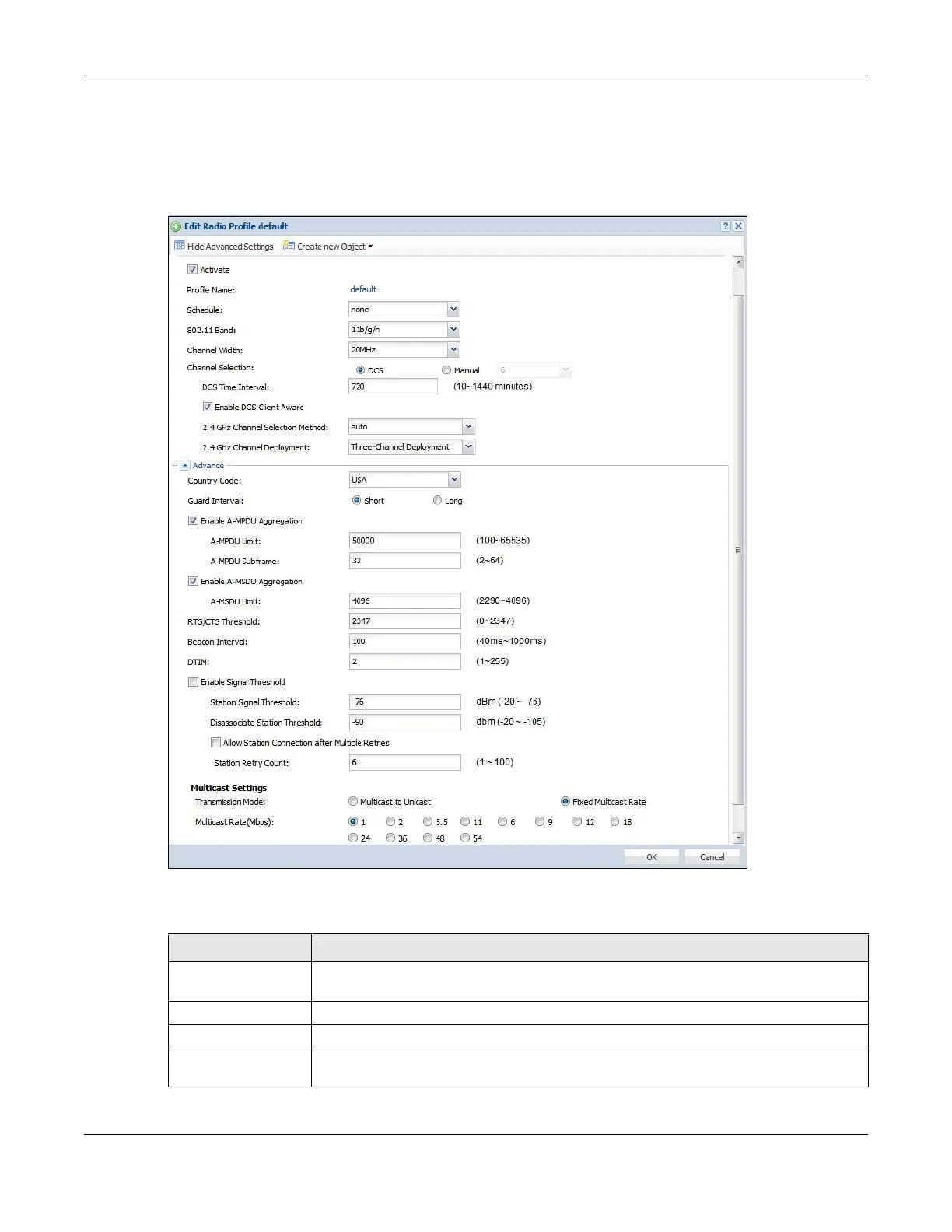The width and height of the screenshot is (952, 1232).
Task: Click the DTIM field
Action: point(405,662)
